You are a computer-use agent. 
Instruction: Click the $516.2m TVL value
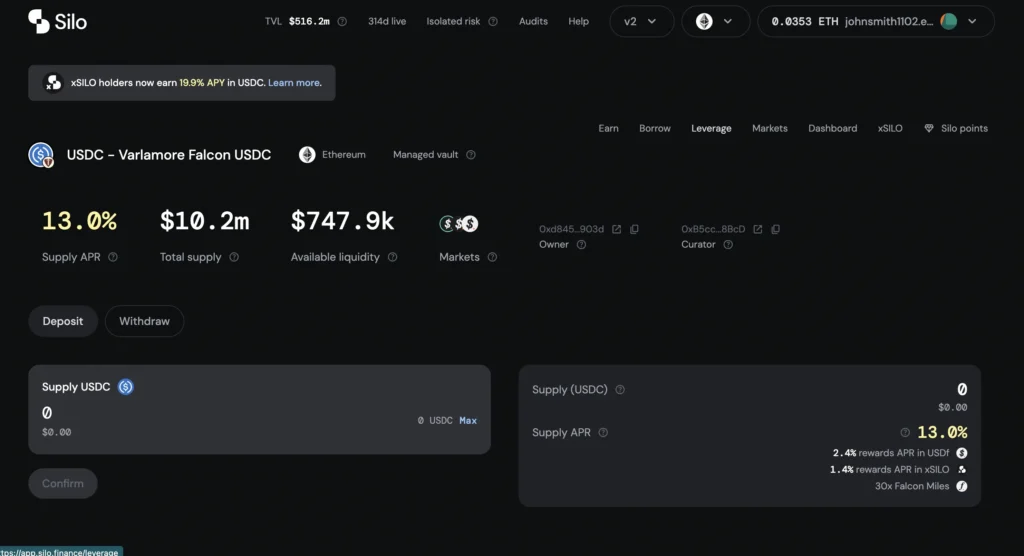pos(310,22)
